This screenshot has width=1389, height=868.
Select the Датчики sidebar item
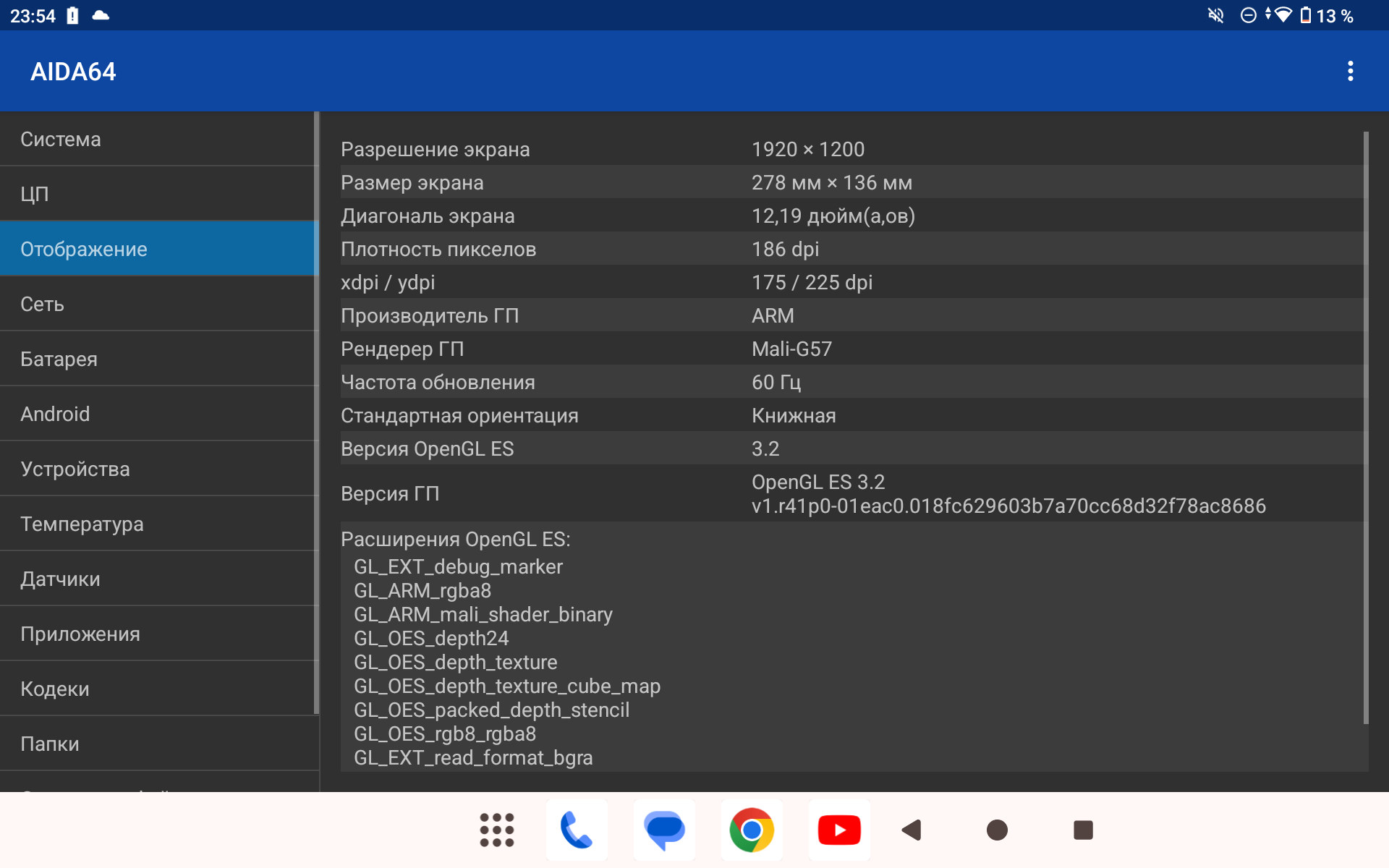tap(159, 579)
